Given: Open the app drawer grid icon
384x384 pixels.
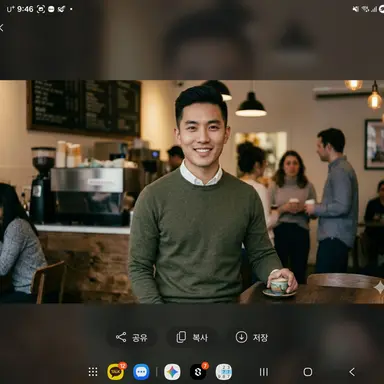Looking at the screenshot, I should coord(93,372).
